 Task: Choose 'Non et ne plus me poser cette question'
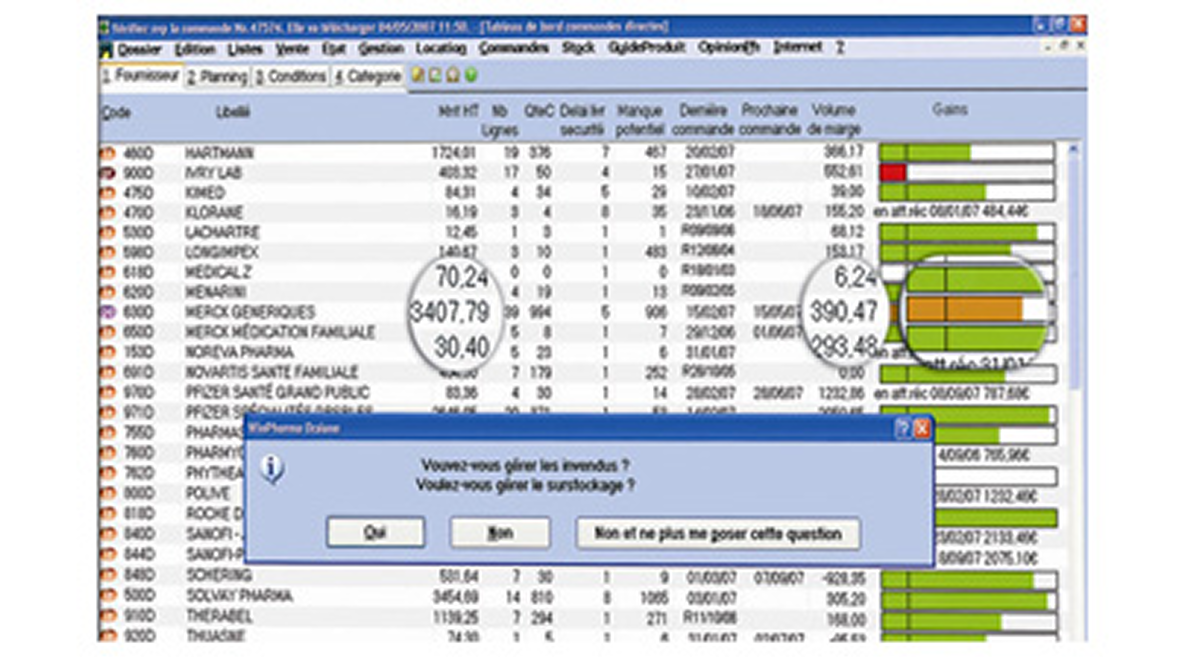[717, 533]
